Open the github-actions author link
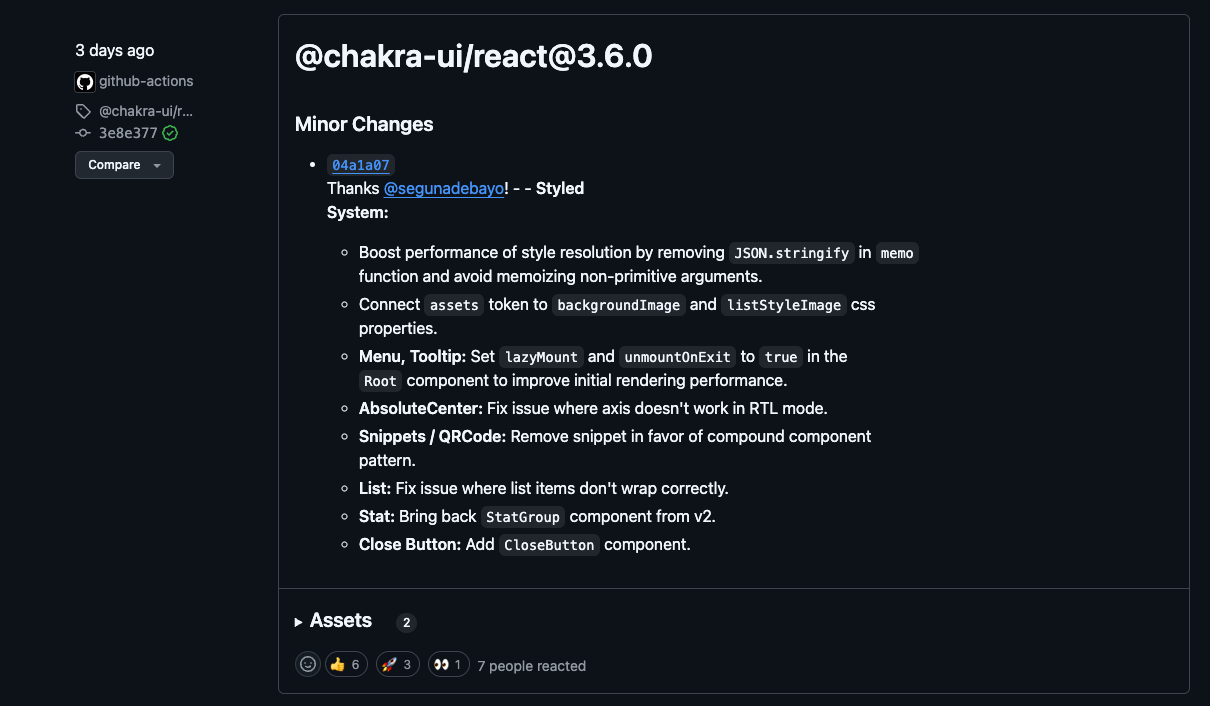This screenshot has width=1210, height=706. [146, 81]
